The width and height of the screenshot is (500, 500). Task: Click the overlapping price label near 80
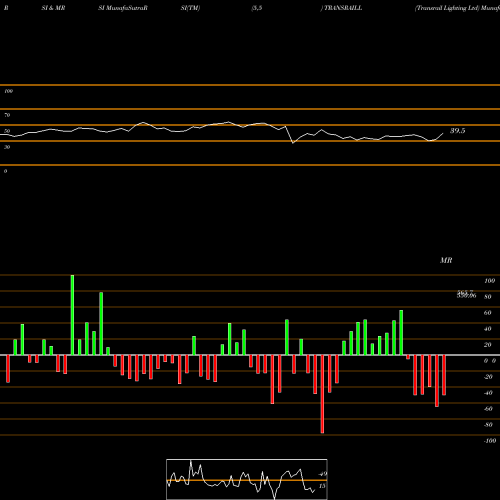coord(466,294)
